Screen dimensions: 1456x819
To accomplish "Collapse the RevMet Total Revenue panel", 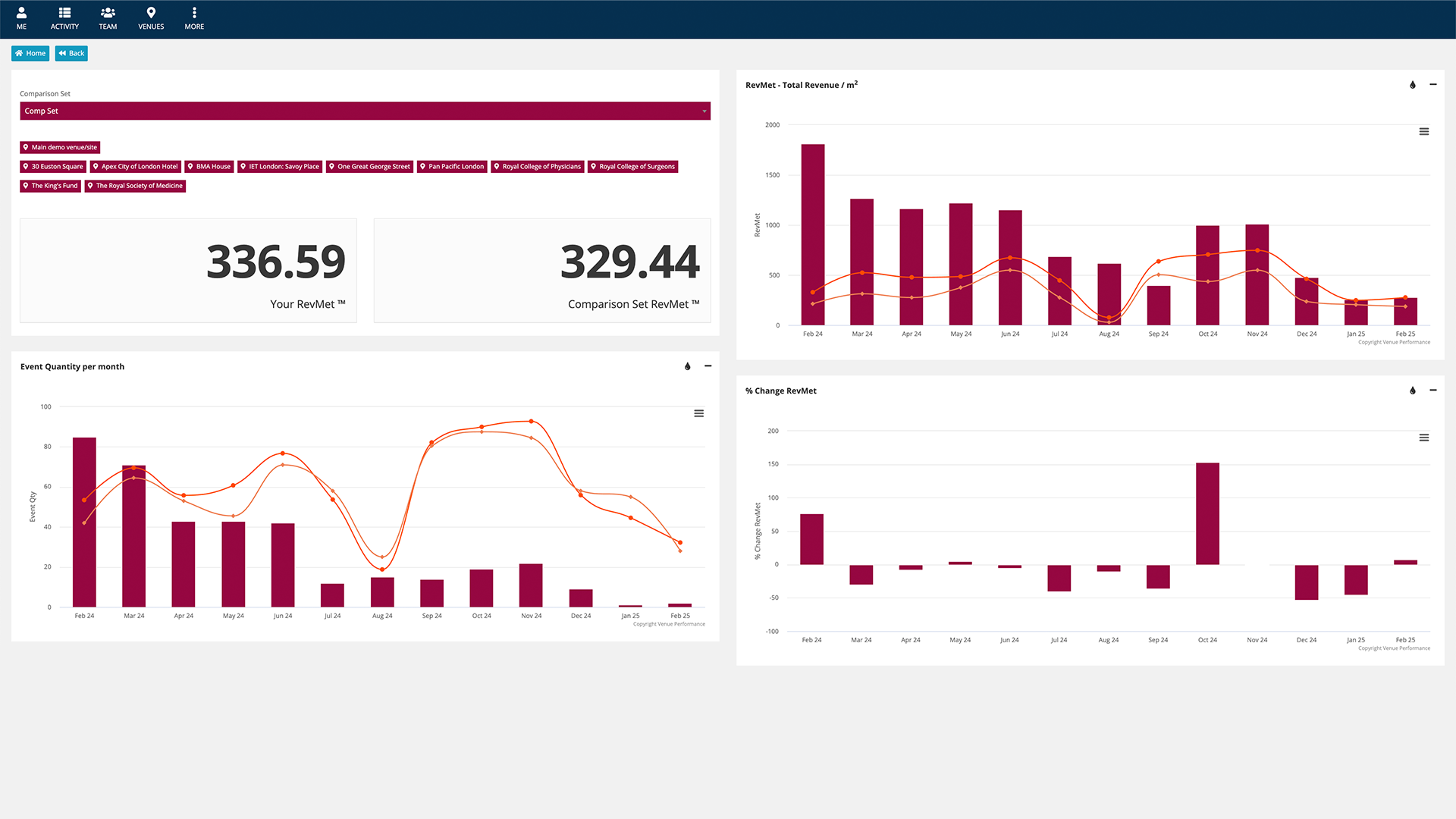I will [1433, 84].
